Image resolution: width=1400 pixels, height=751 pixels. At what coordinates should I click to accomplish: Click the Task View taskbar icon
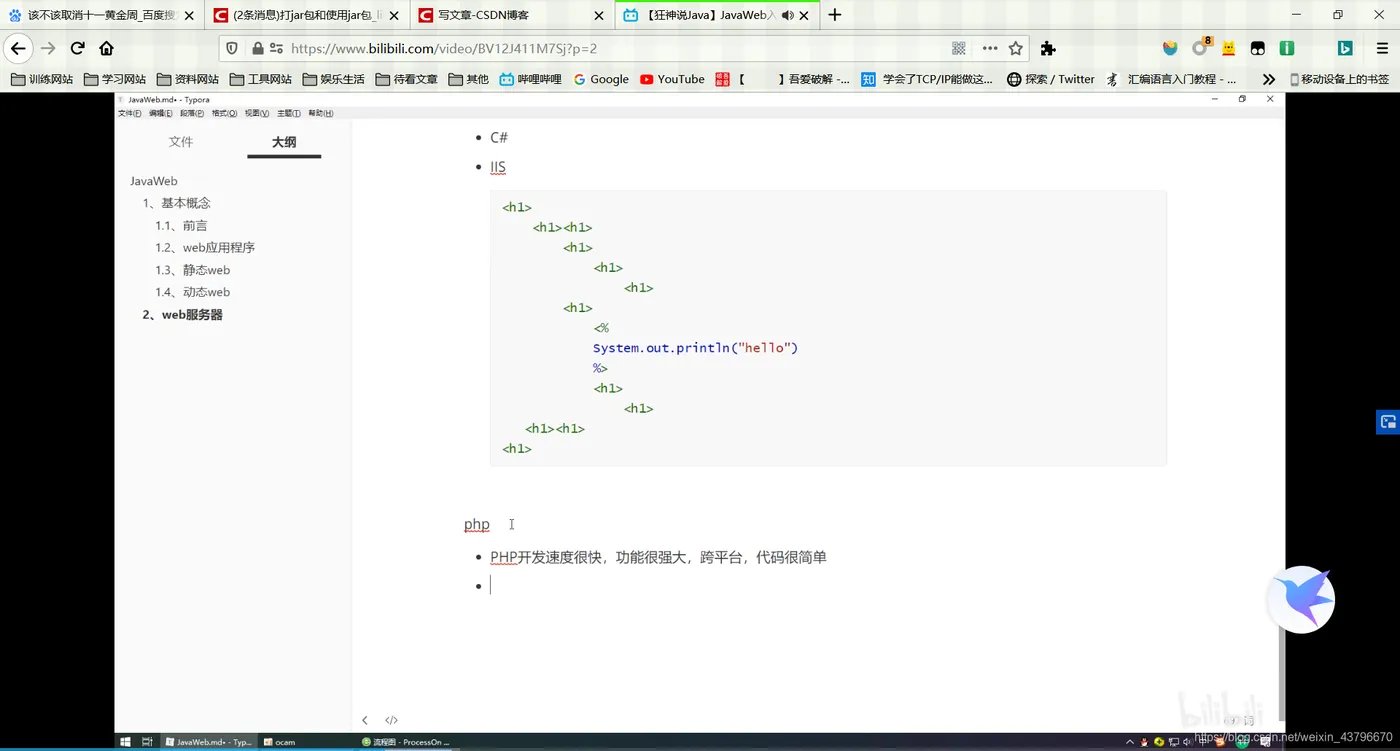coord(147,742)
